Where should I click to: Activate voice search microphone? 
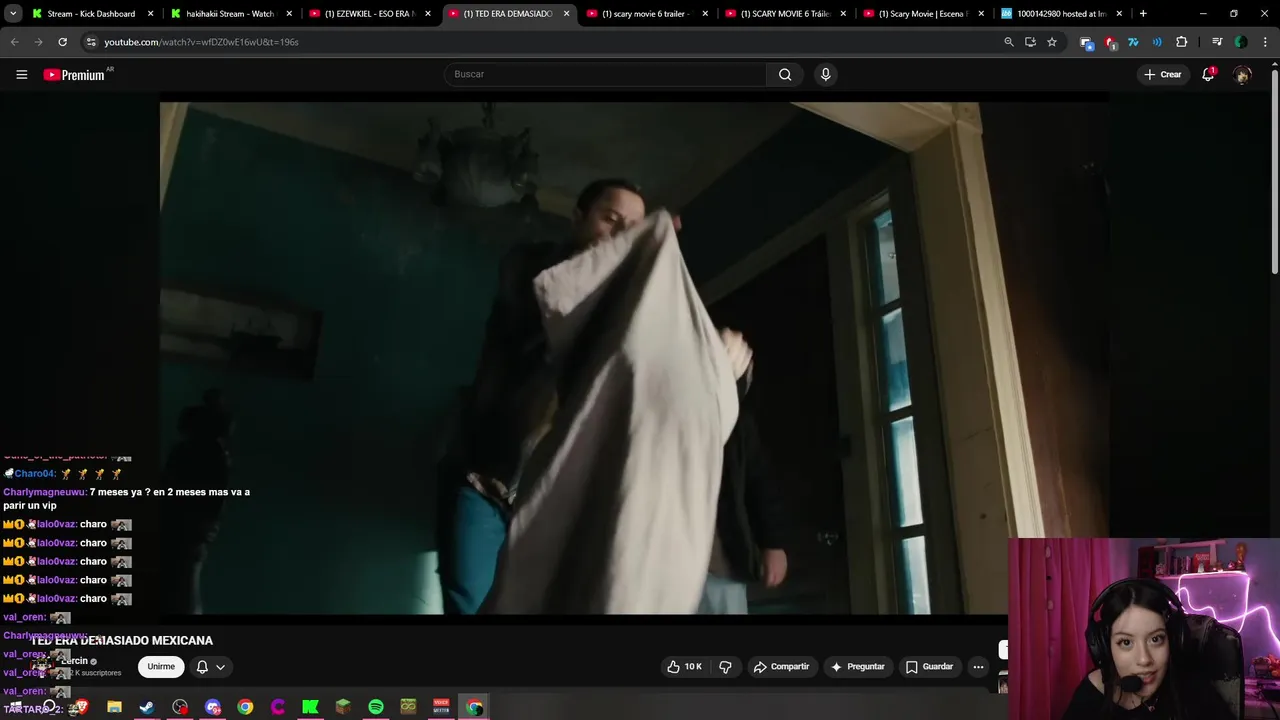tap(825, 74)
